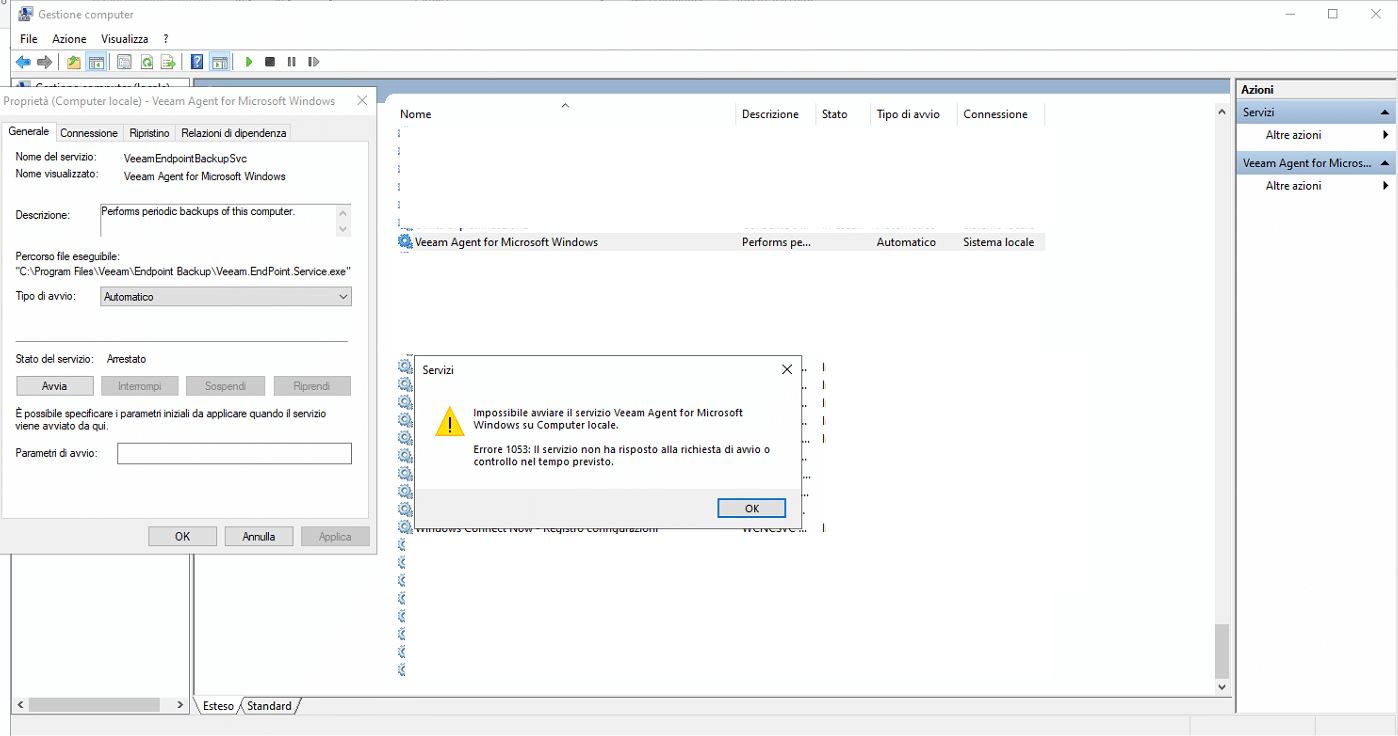Click the Gestione computer title bar app icon
The image size is (1398, 736).
click(24, 14)
